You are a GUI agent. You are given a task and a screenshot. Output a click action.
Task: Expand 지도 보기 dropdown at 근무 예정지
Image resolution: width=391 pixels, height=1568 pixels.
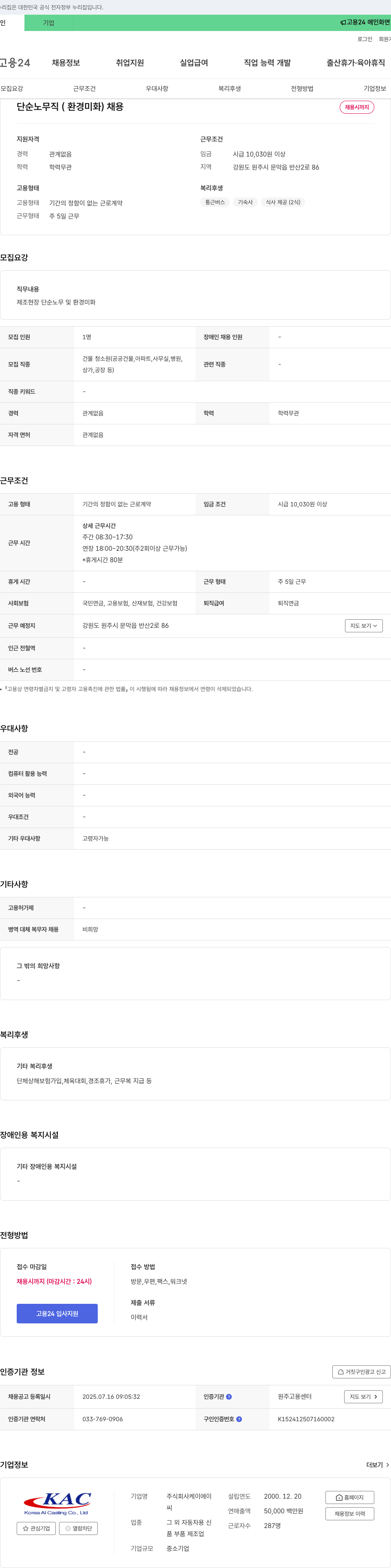click(x=364, y=626)
